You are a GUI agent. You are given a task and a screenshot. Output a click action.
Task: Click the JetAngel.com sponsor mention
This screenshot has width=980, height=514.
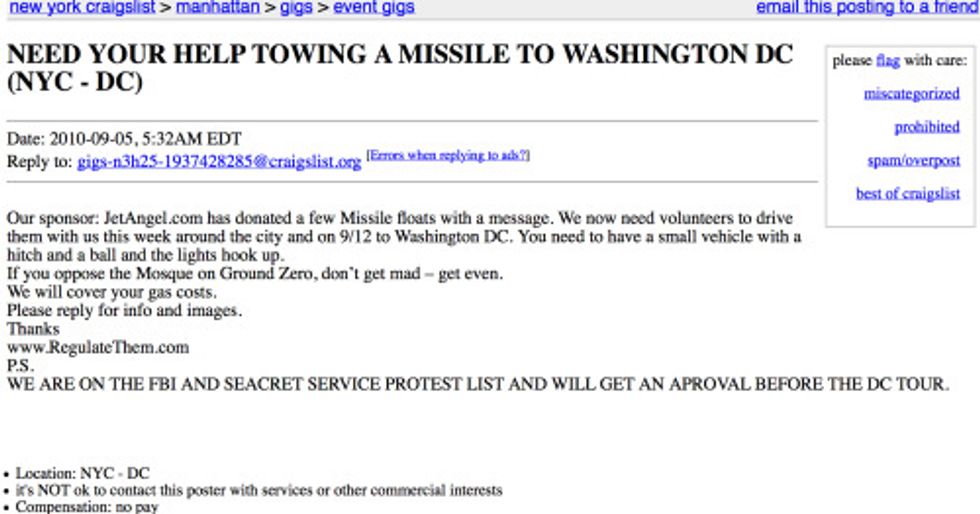[153, 218]
